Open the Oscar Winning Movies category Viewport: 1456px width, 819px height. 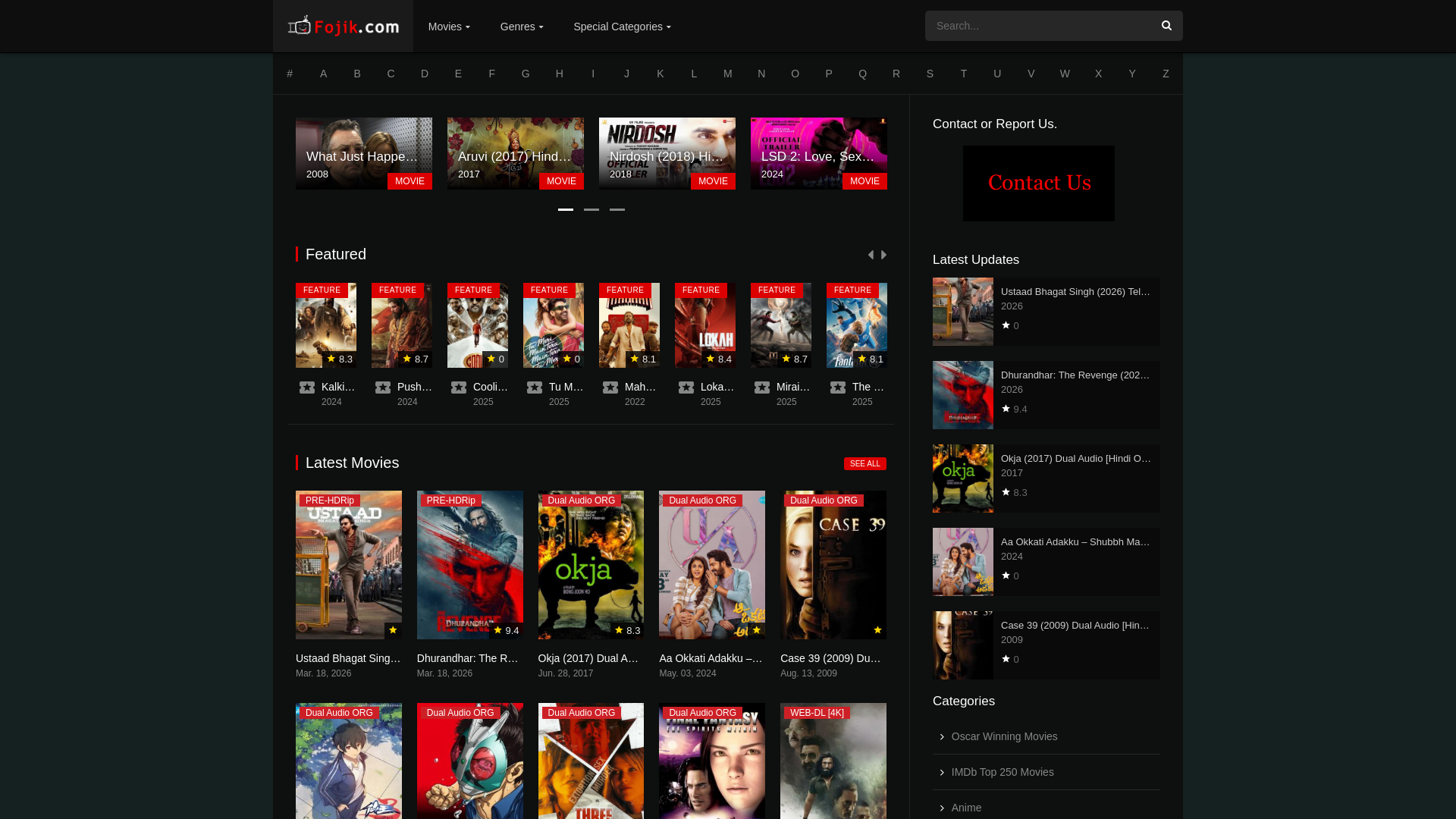click(1004, 736)
